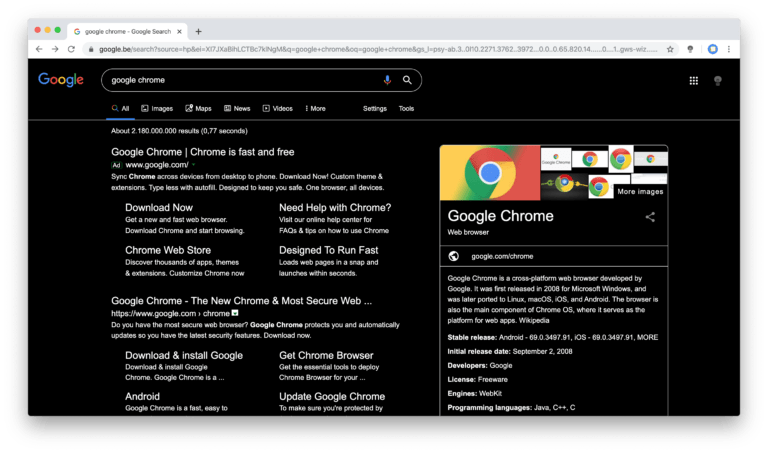Click the address bar URL

pyautogui.click(x=377, y=49)
